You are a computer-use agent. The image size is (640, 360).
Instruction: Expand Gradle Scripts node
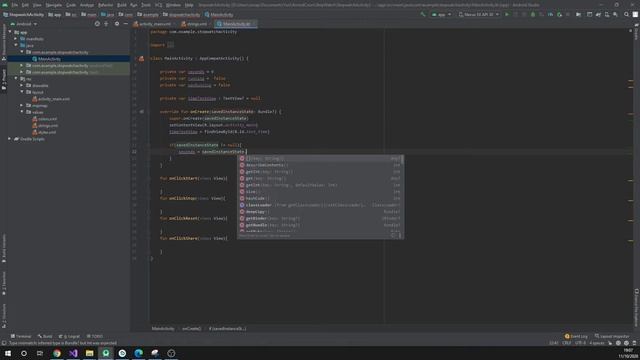point(10,139)
